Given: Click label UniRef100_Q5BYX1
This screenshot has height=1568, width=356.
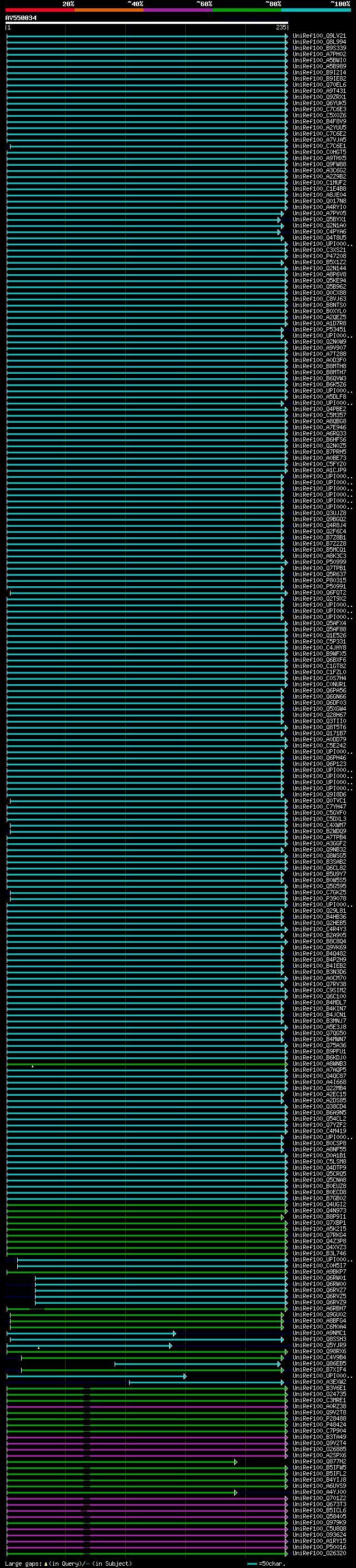Looking at the screenshot, I should click(319, 220).
